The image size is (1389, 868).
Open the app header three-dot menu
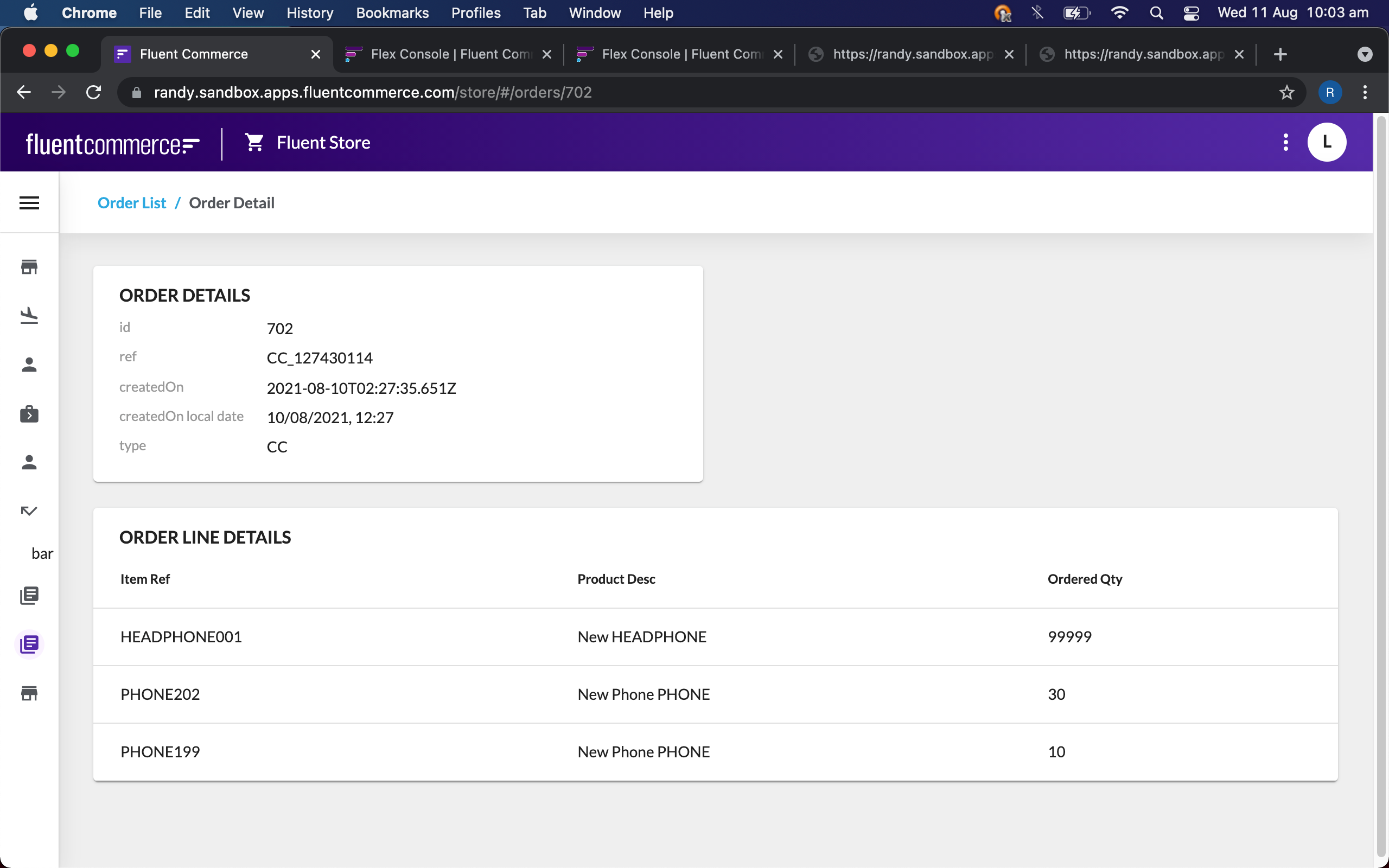click(x=1285, y=142)
